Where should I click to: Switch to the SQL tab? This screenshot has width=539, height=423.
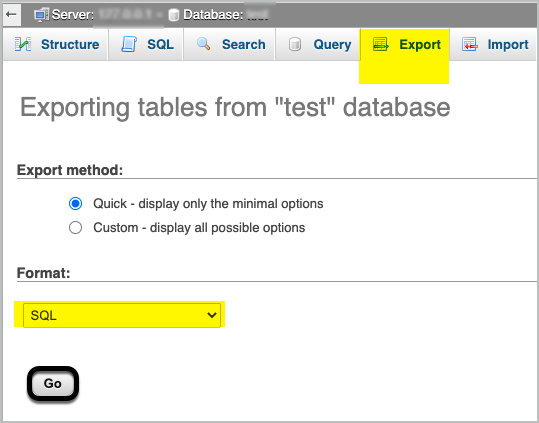point(146,45)
